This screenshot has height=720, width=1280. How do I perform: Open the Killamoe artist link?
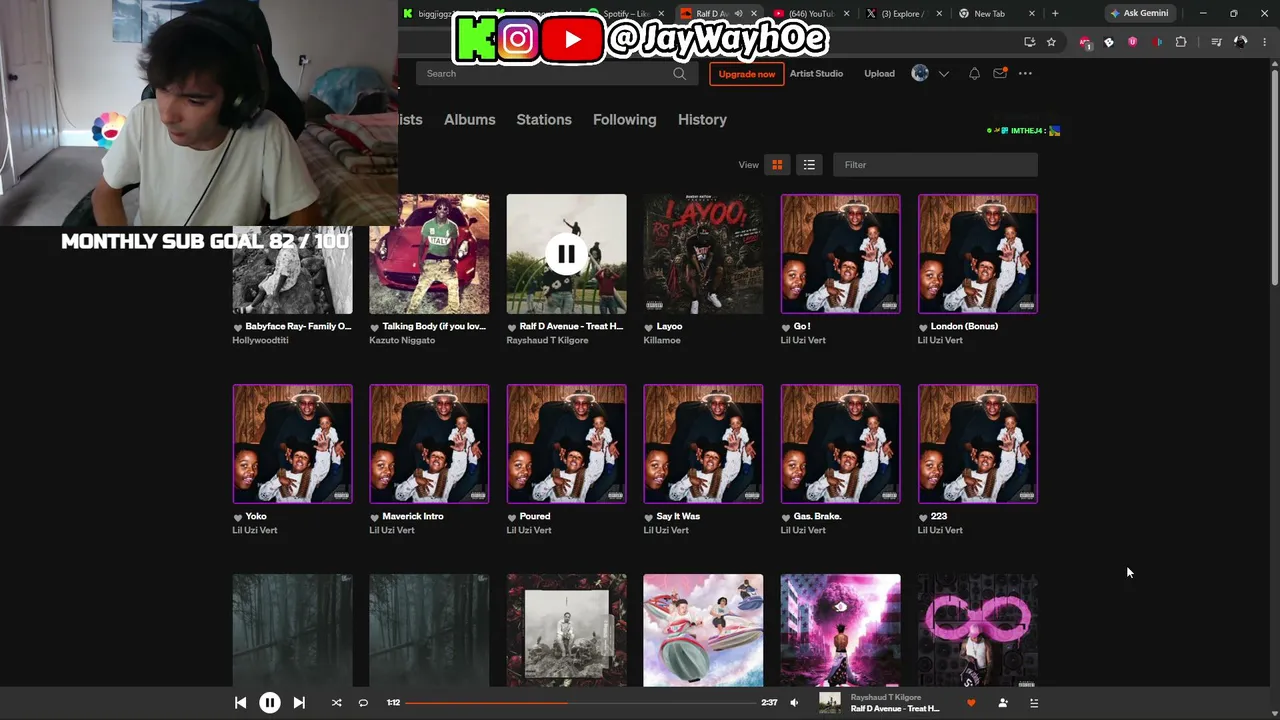(662, 340)
